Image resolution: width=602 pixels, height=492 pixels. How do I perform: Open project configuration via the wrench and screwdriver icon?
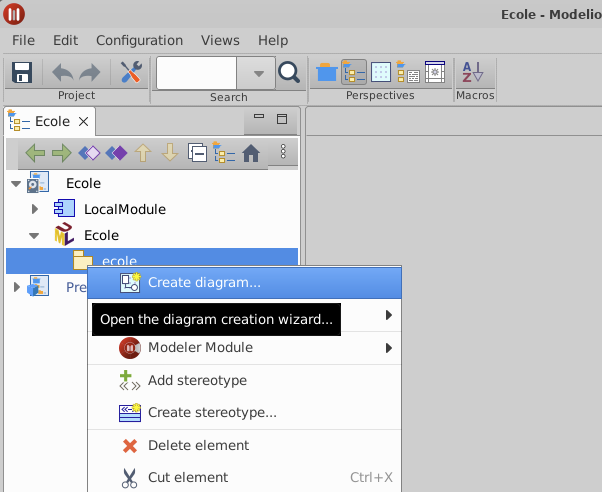131,72
